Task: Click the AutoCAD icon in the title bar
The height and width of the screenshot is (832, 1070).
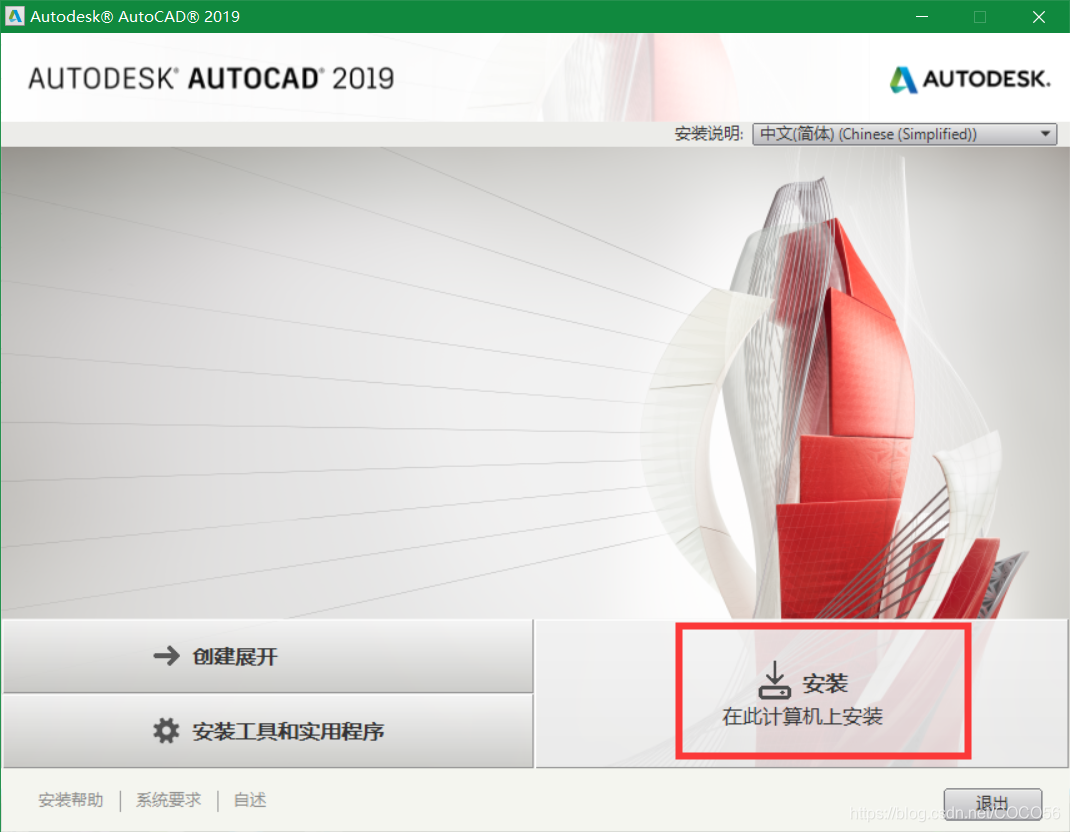Action: [14, 16]
